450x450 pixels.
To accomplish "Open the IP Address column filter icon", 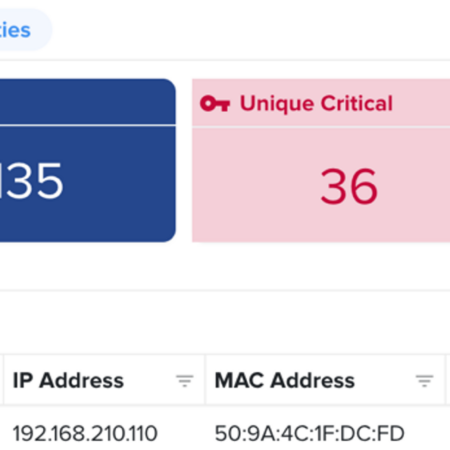I will 185,381.
